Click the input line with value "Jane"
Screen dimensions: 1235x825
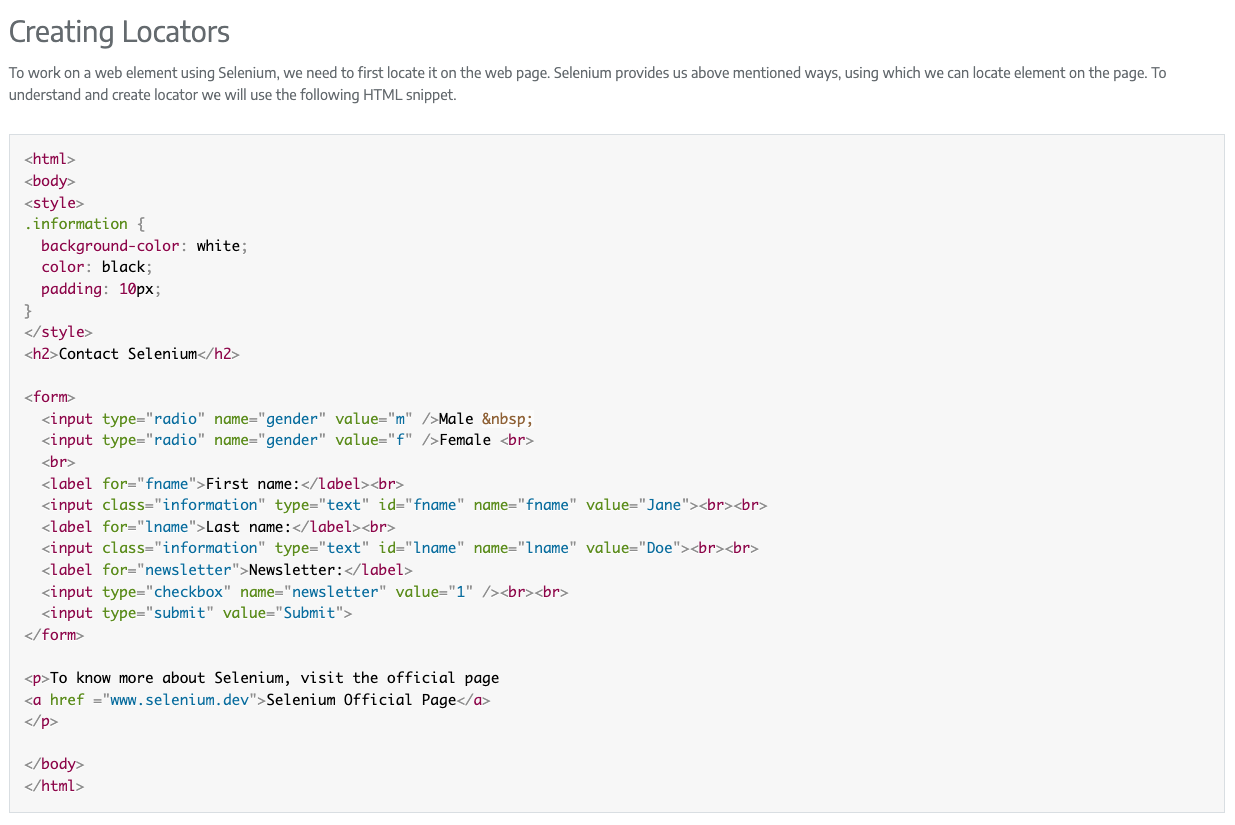[x=403, y=505]
